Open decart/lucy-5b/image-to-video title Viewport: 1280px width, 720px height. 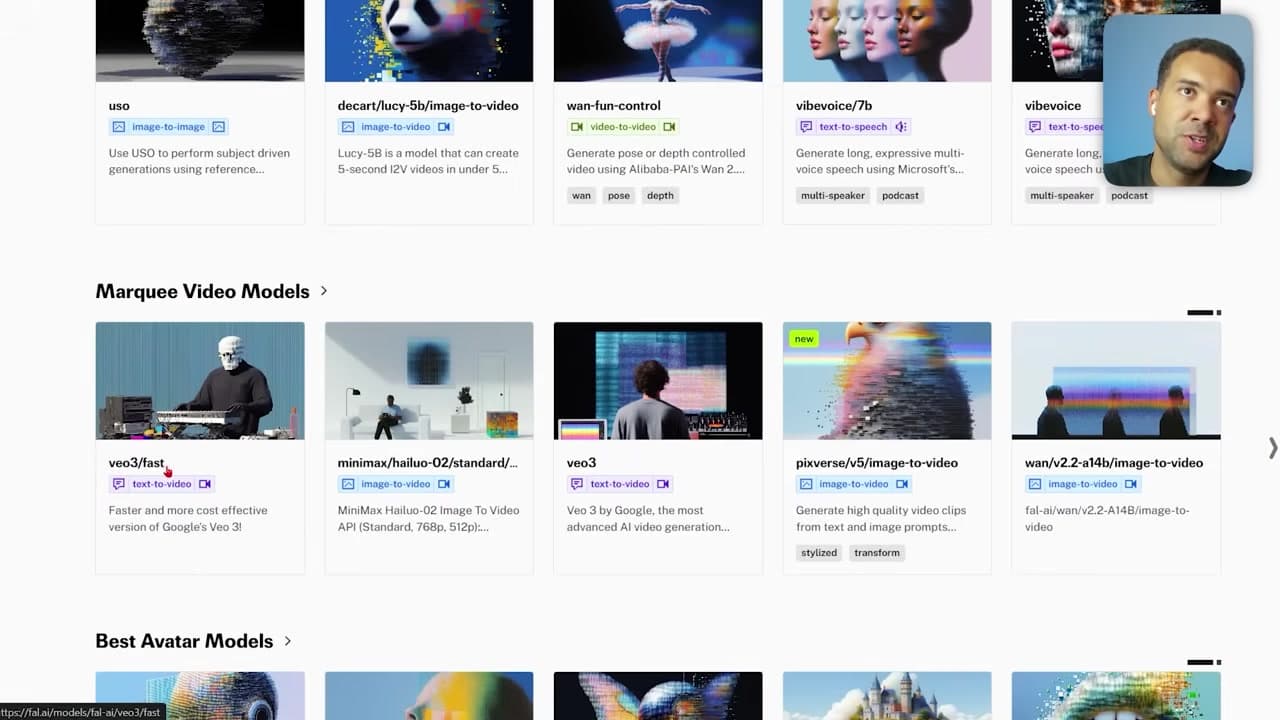pyautogui.click(x=428, y=106)
